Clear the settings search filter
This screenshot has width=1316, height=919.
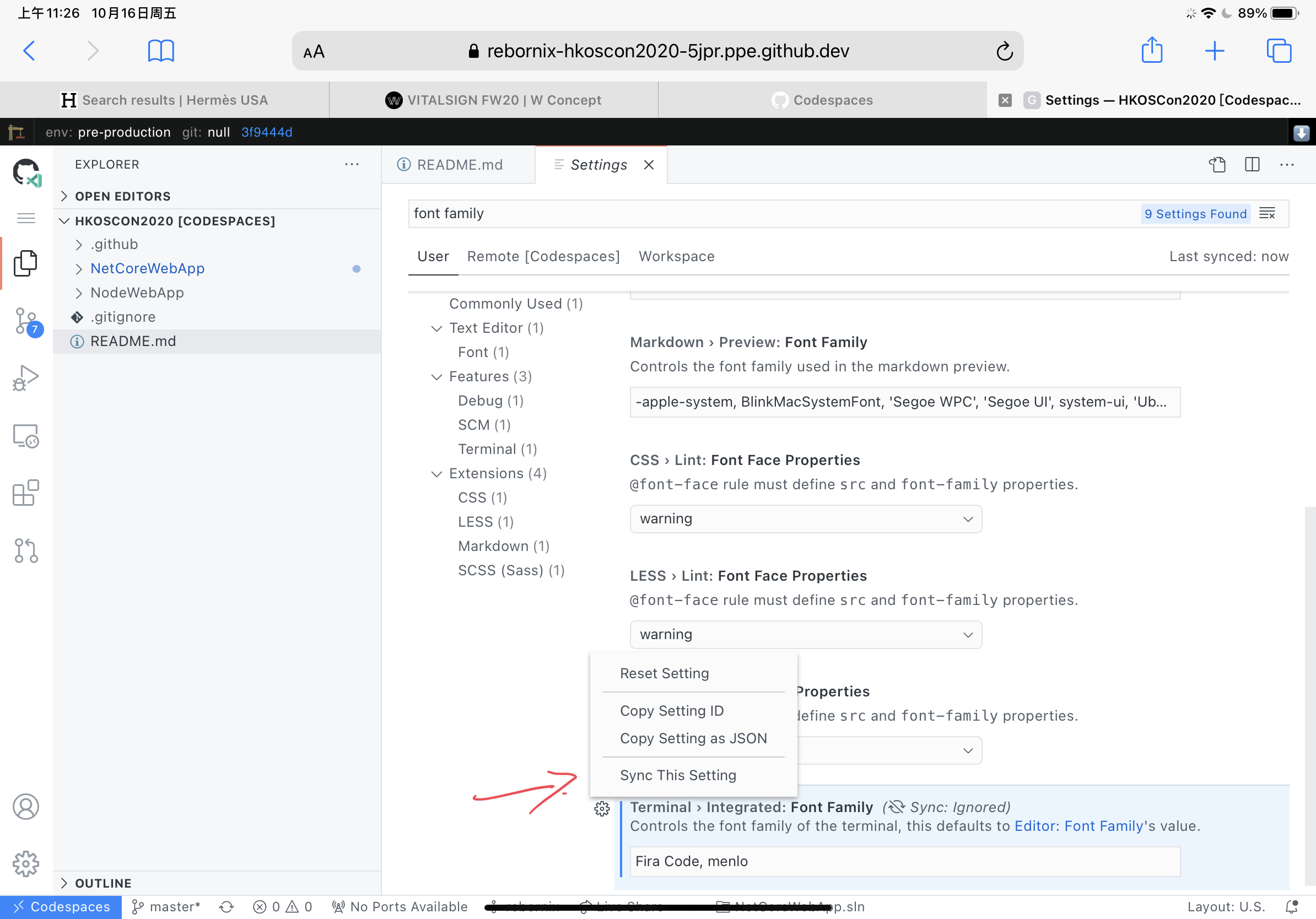point(1268,213)
